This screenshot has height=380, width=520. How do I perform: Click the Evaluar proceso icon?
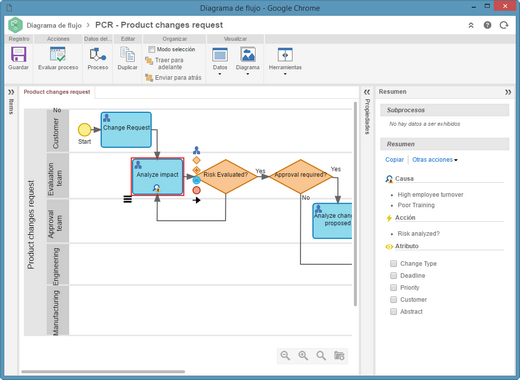58,54
